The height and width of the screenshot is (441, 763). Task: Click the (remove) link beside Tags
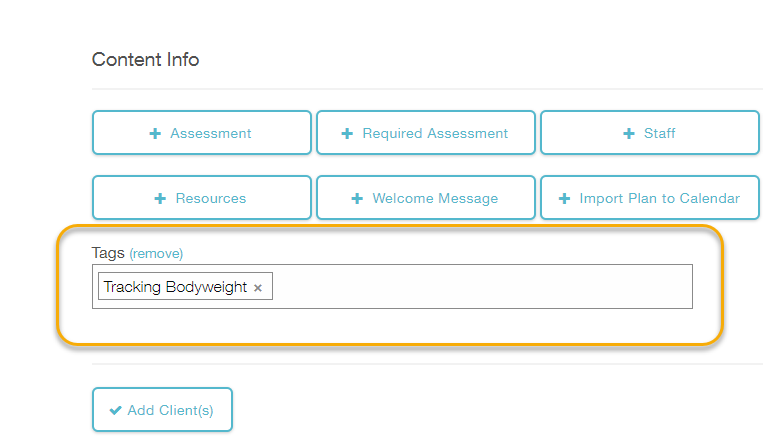tap(156, 254)
